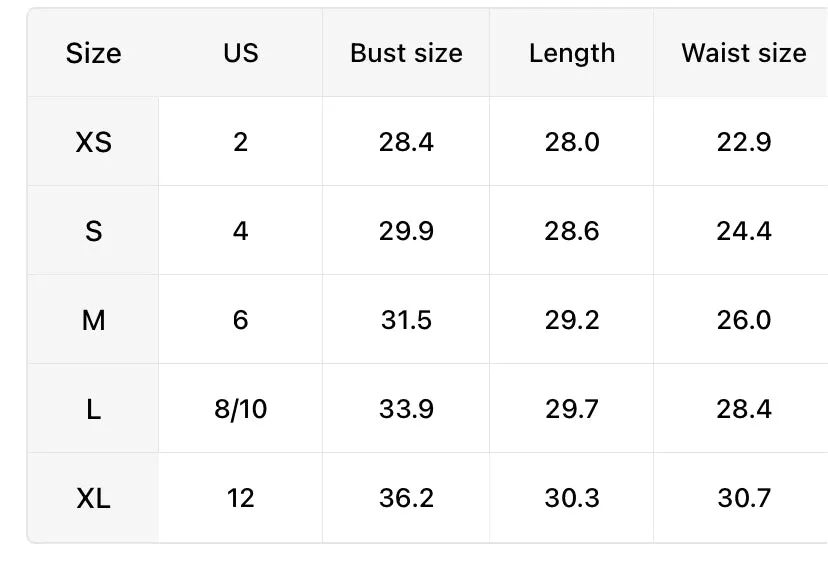Click the US column header
828x563 pixels.
tap(241, 53)
